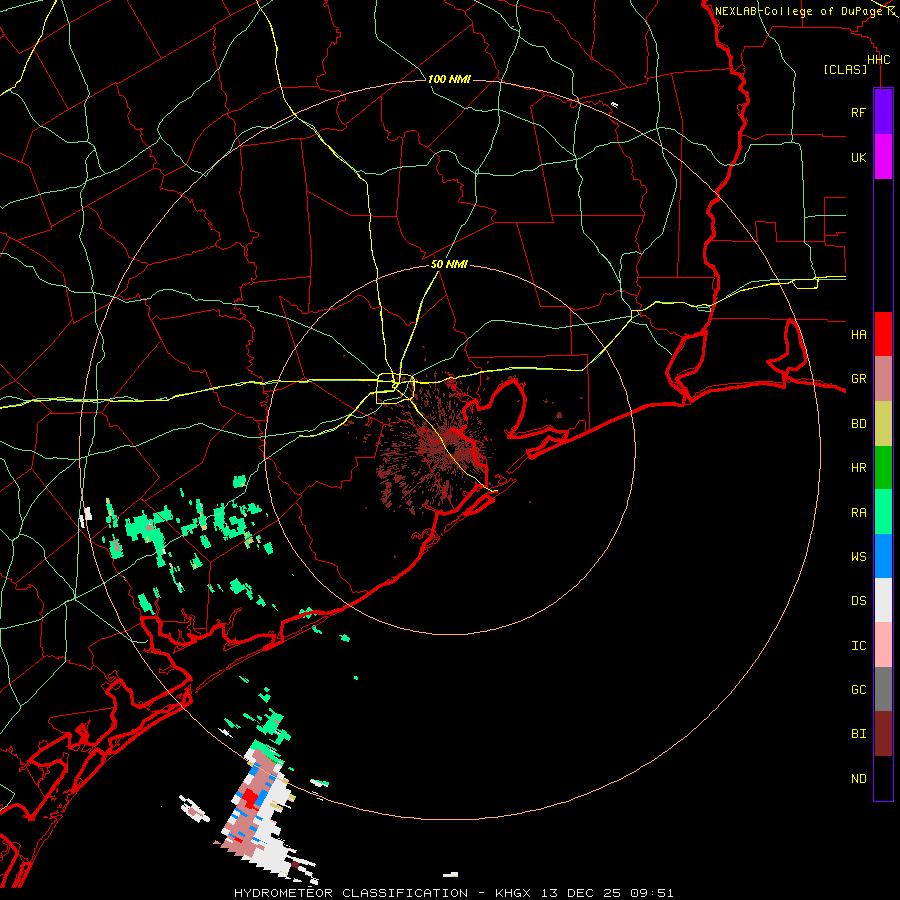The image size is (900, 900).
Task: Click the [CLAS] label above the legend
Action: point(845,69)
